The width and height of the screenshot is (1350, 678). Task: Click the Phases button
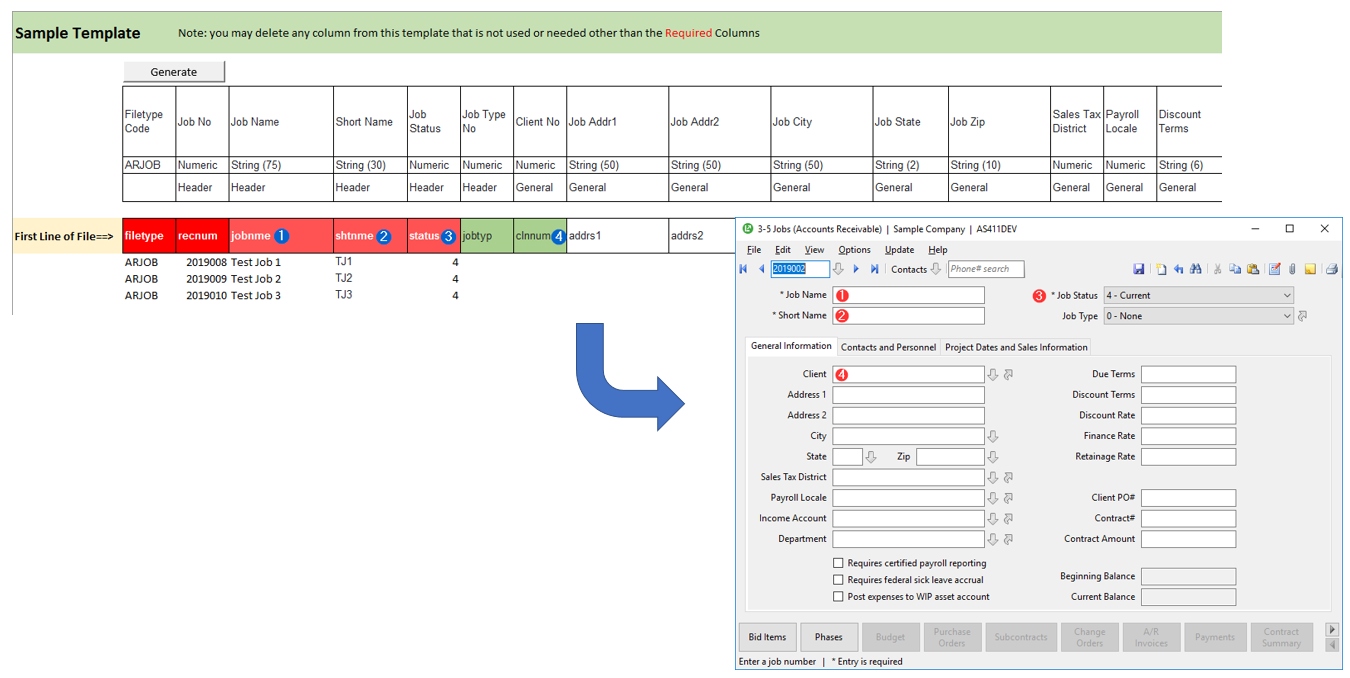(828, 637)
